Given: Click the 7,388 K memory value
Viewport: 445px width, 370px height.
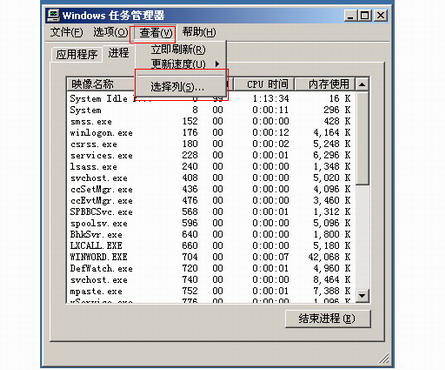Looking at the screenshot, I should (x=332, y=291).
